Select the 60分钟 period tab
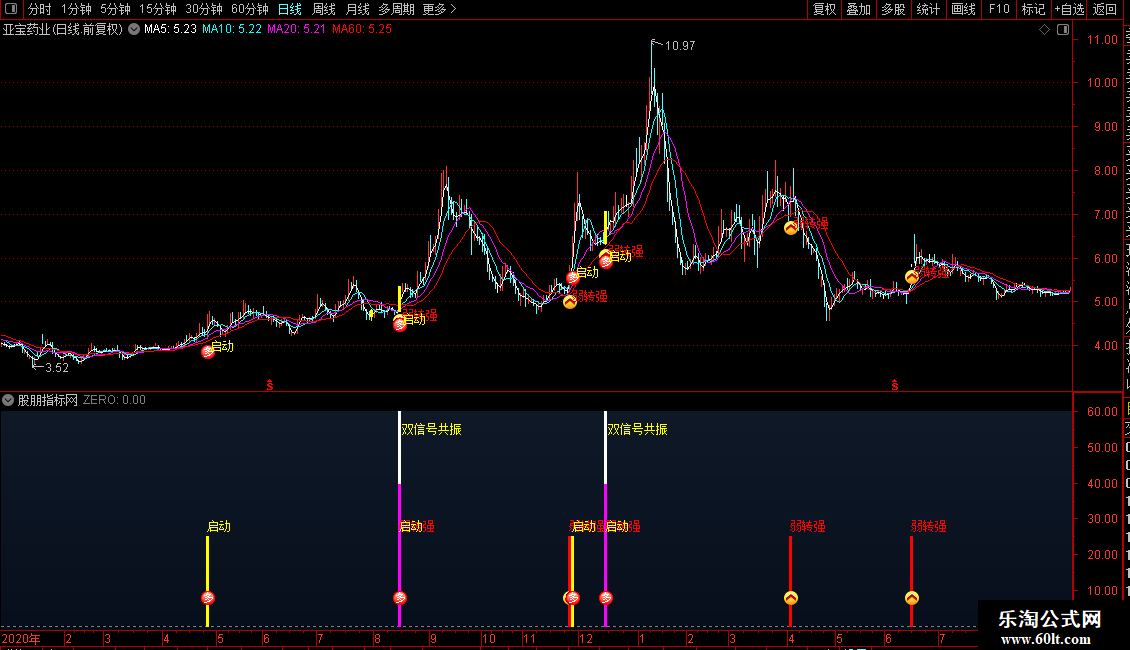 pyautogui.click(x=249, y=9)
